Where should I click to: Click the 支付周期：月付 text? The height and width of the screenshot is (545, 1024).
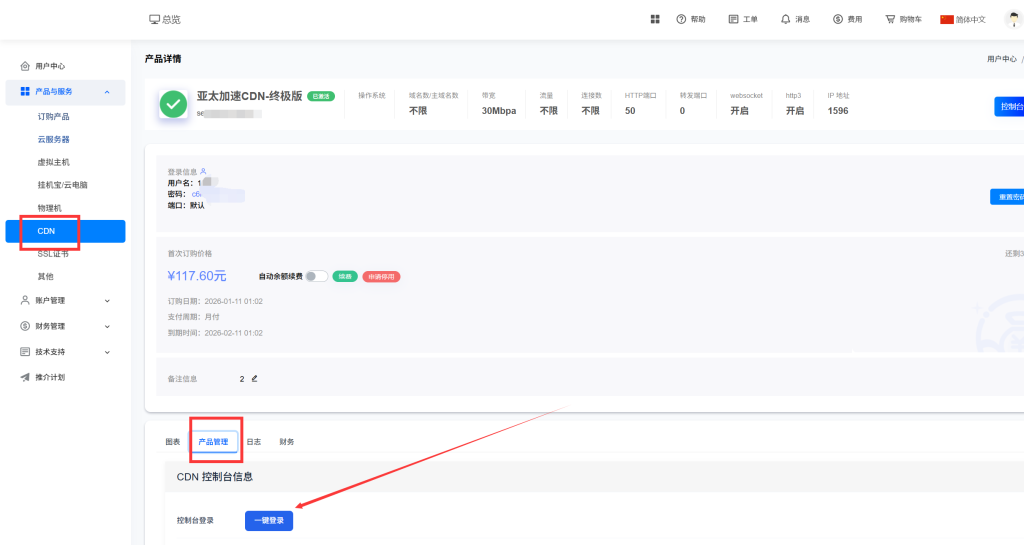tap(193, 317)
